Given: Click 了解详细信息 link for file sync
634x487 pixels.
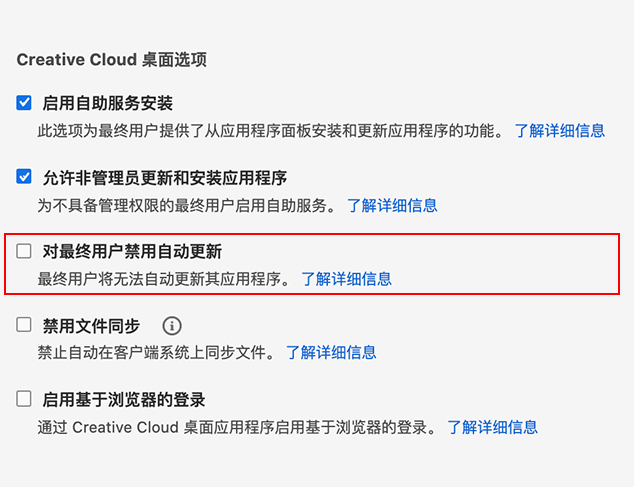Looking at the screenshot, I should click(x=331, y=352).
